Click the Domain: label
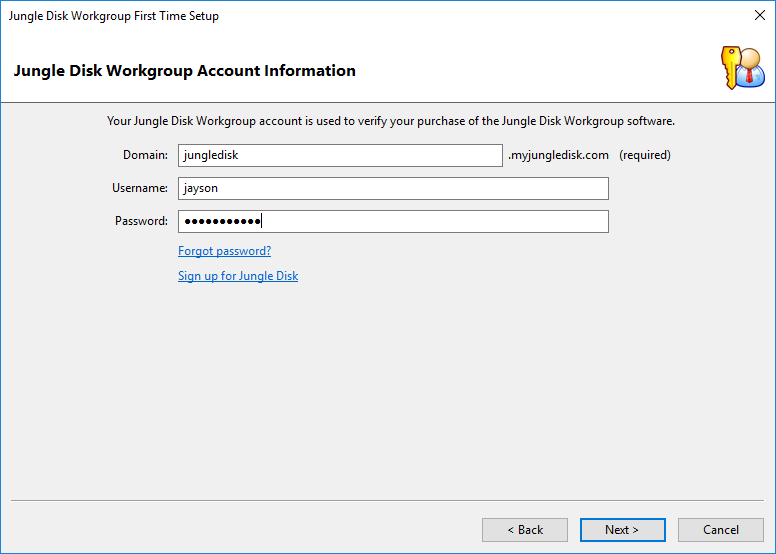Screen dimensions: 776x554 (145, 155)
